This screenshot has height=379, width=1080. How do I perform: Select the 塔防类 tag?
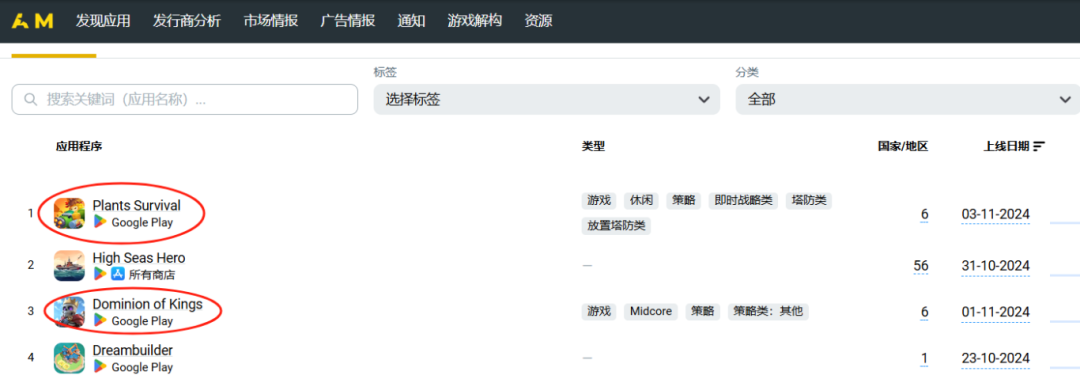point(809,201)
